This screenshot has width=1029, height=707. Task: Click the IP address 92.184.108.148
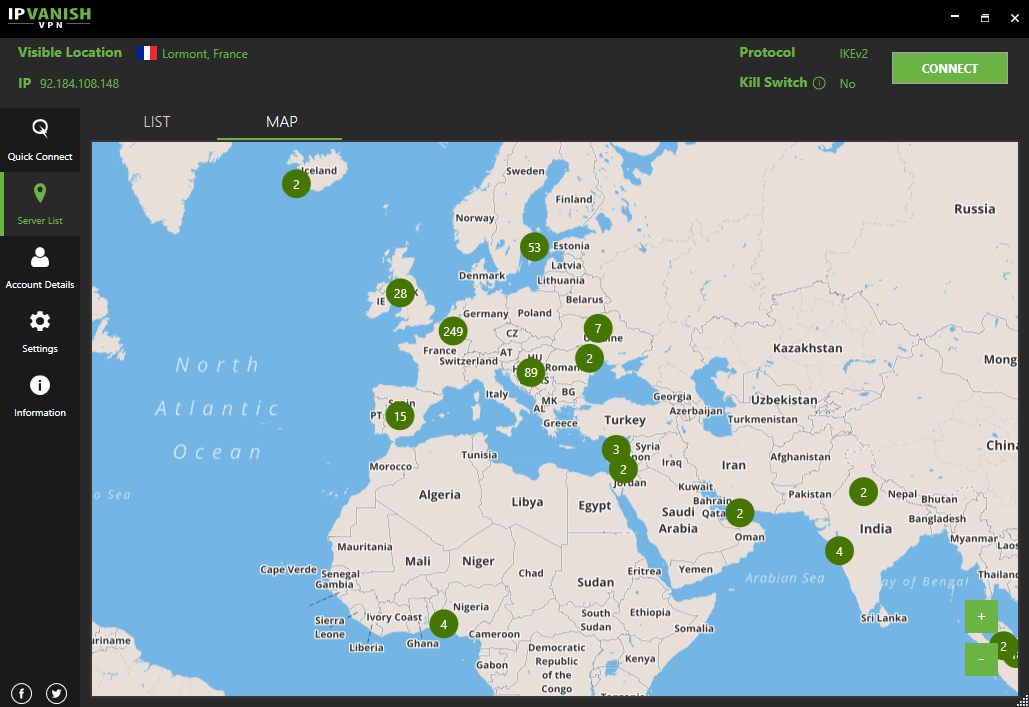79,83
